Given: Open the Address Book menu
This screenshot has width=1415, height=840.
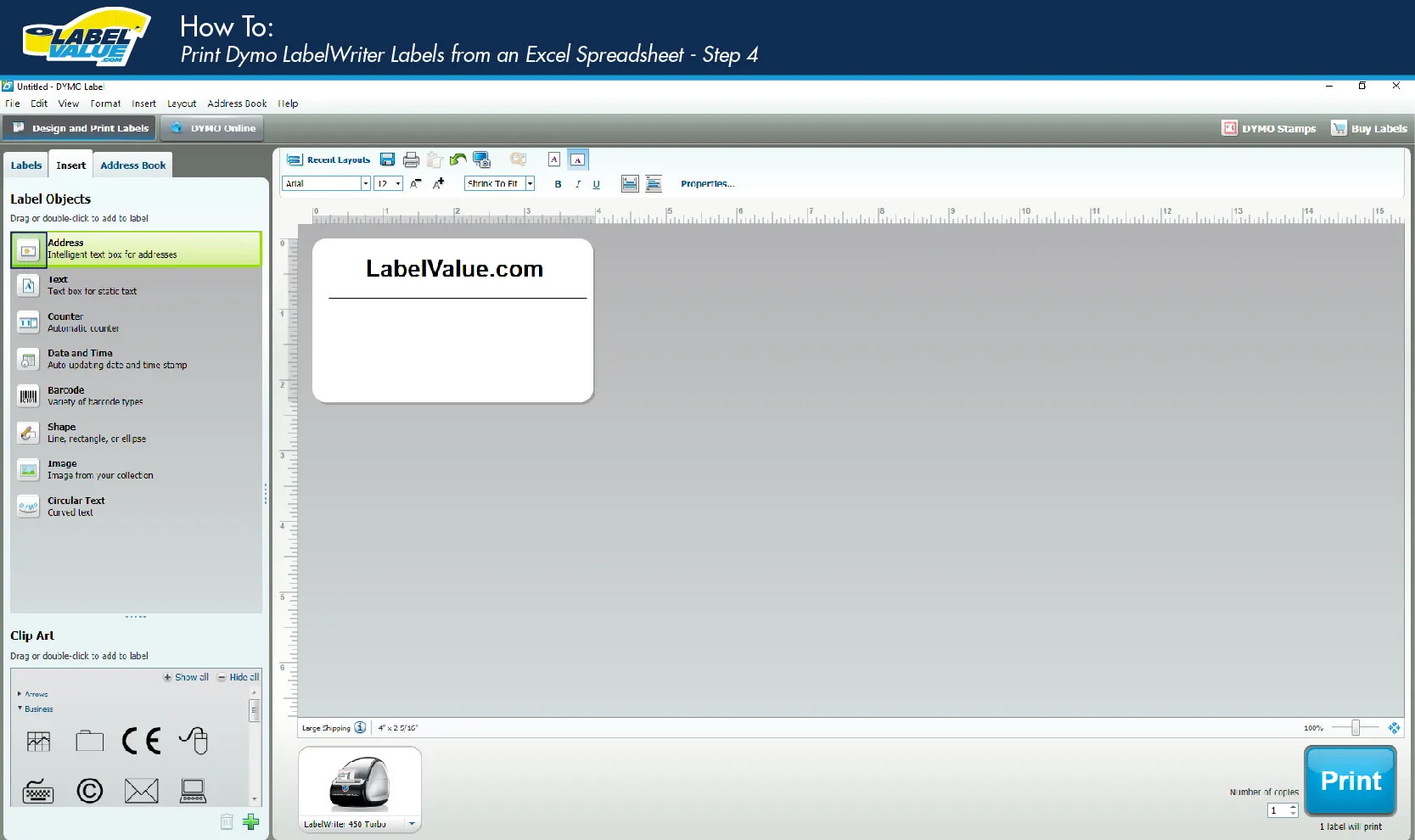Looking at the screenshot, I should pyautogui.click(x=237, y=104).
